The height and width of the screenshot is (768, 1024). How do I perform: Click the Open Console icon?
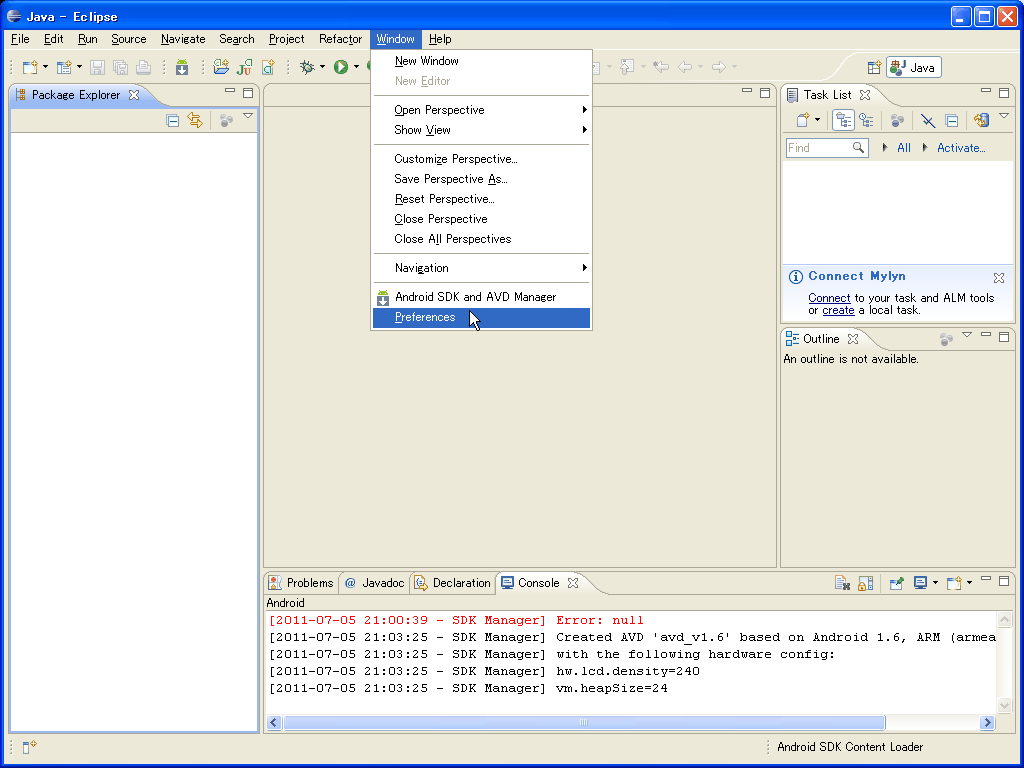(x=954, y=583)
